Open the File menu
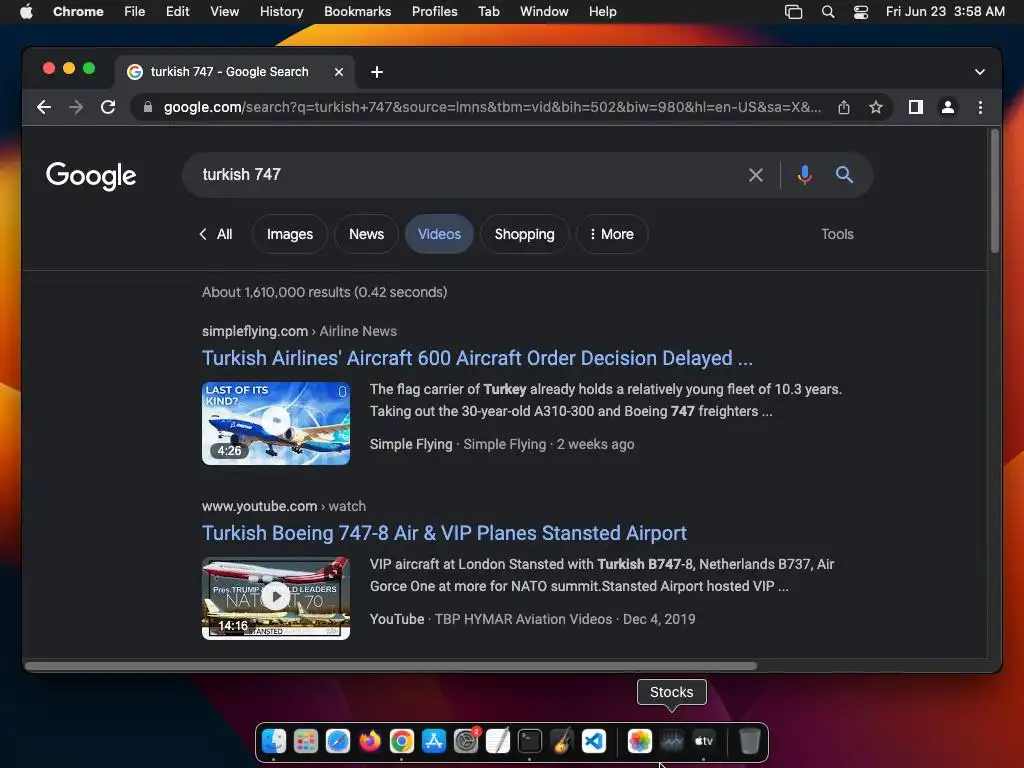This screenshot has height=768, width=1024. [x=135, y=11]
